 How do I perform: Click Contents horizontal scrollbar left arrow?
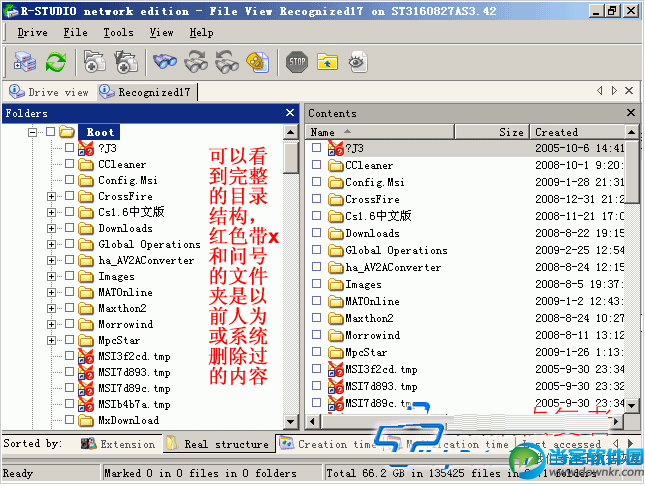312,421
